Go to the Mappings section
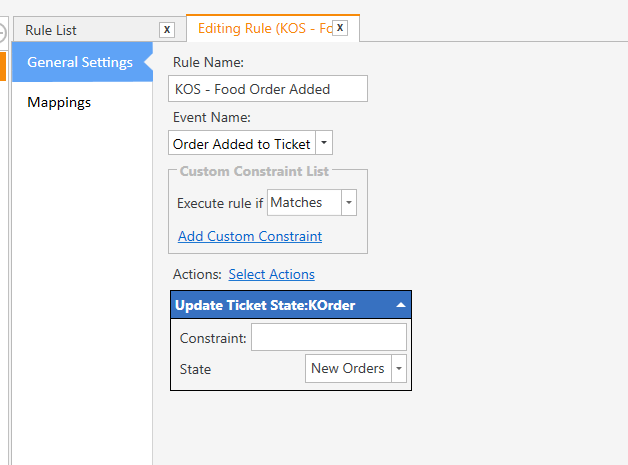Viewport: 628px width, 465px height. (x=59, y=102)
